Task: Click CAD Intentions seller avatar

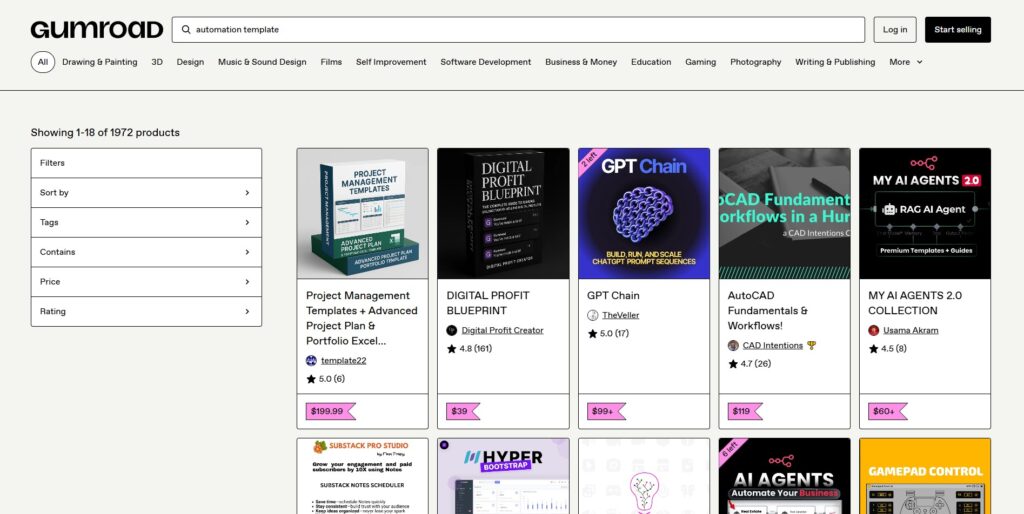Action: pyautogui.click(x=733, y=345)
